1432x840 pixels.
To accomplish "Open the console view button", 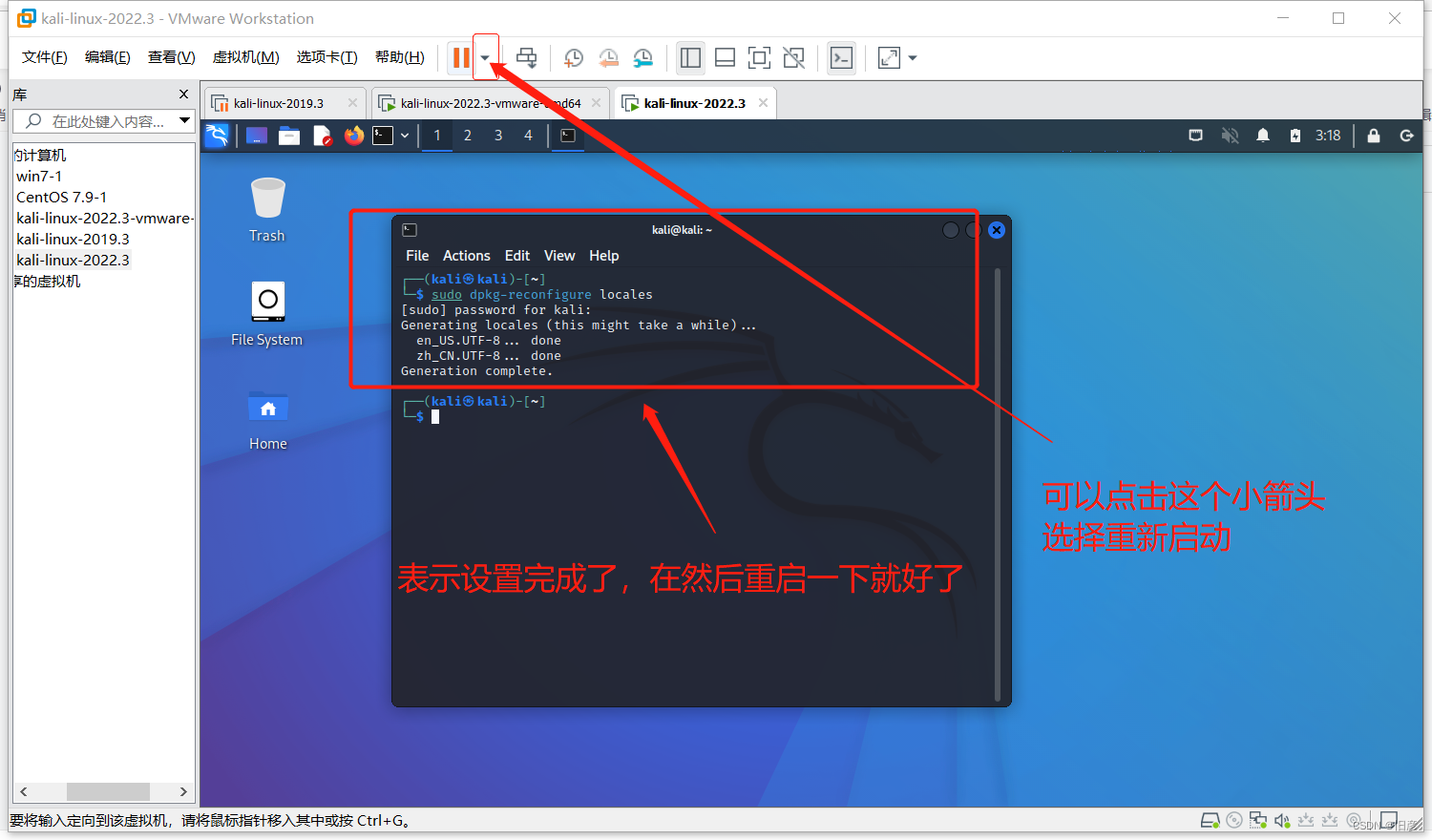I will tap(841, 57).
